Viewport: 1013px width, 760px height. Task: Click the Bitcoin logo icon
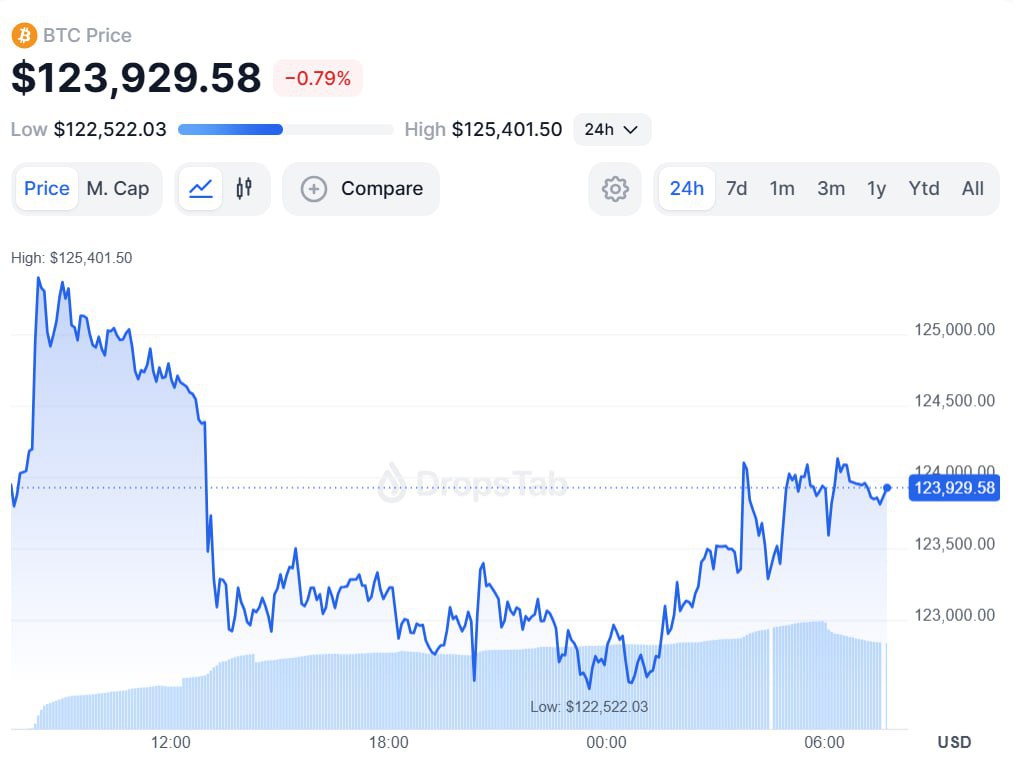[x=23, y=36]
